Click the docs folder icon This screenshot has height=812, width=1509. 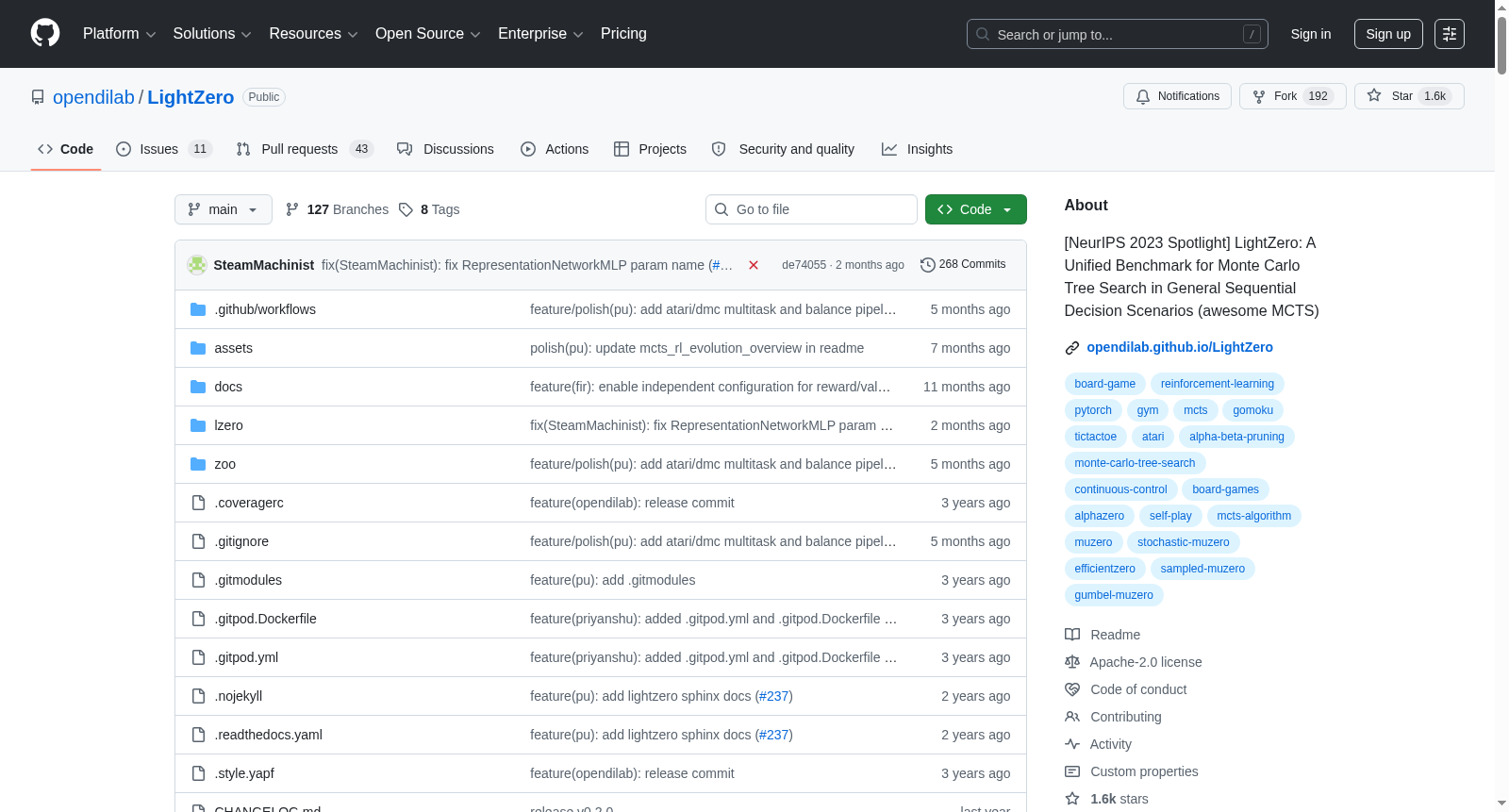(198, 387)
